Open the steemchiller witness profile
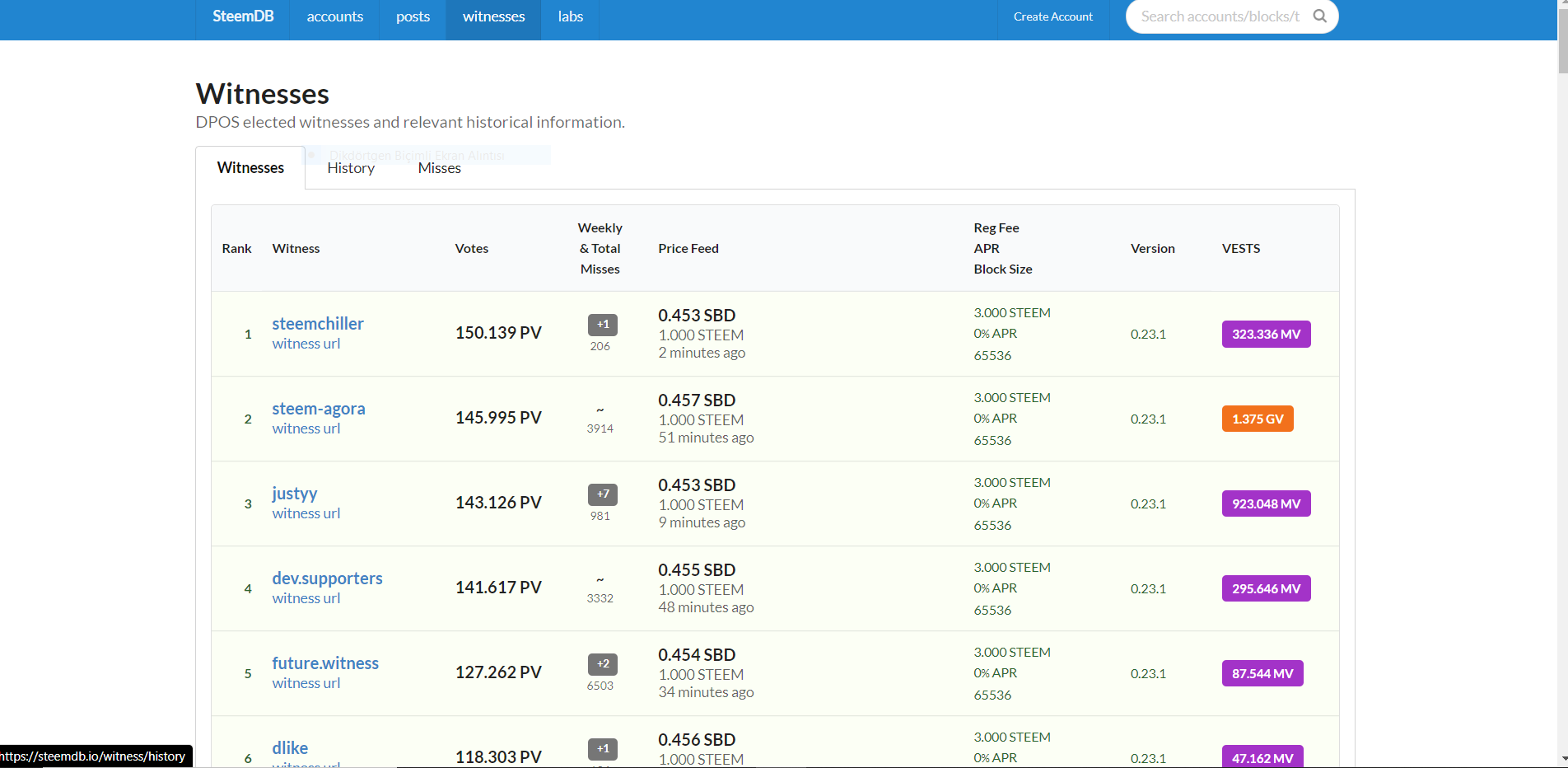The height and width of the screenshot is (768, 1568). point(318,323)
